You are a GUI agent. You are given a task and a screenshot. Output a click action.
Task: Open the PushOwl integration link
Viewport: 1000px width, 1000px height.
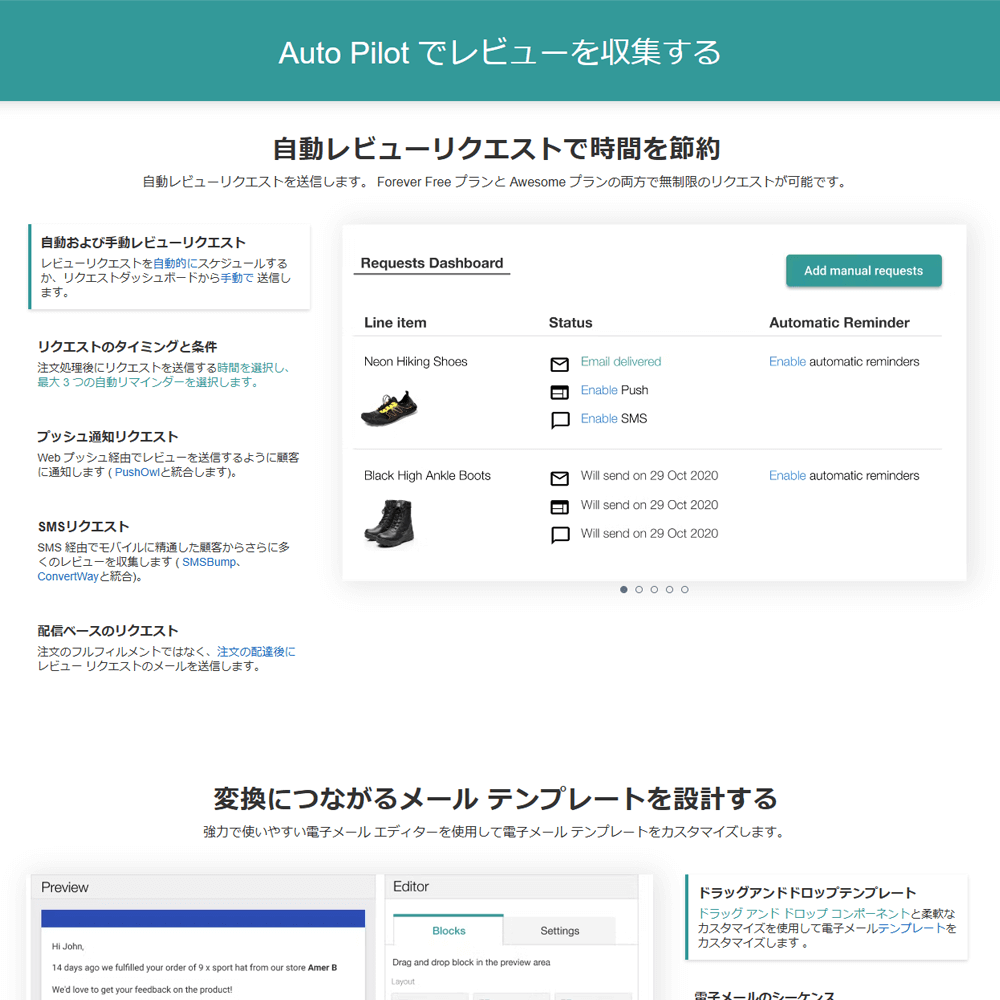coord(137,472)
